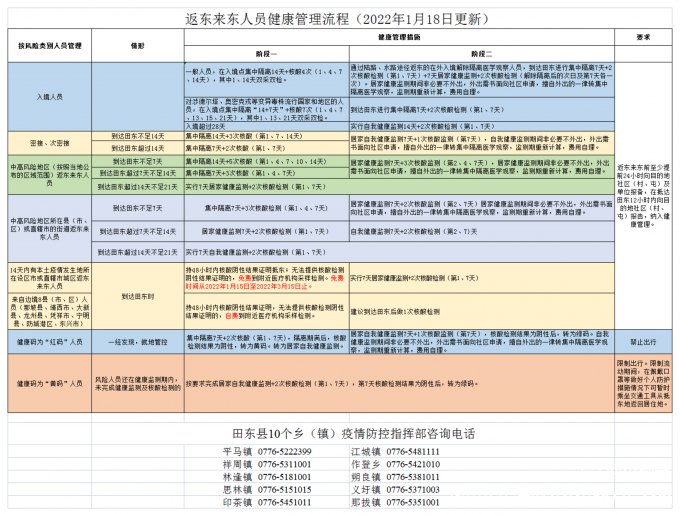Click the 平马镇 phone number 0776-5222399
680x516 pixels.
pos(284,452)
